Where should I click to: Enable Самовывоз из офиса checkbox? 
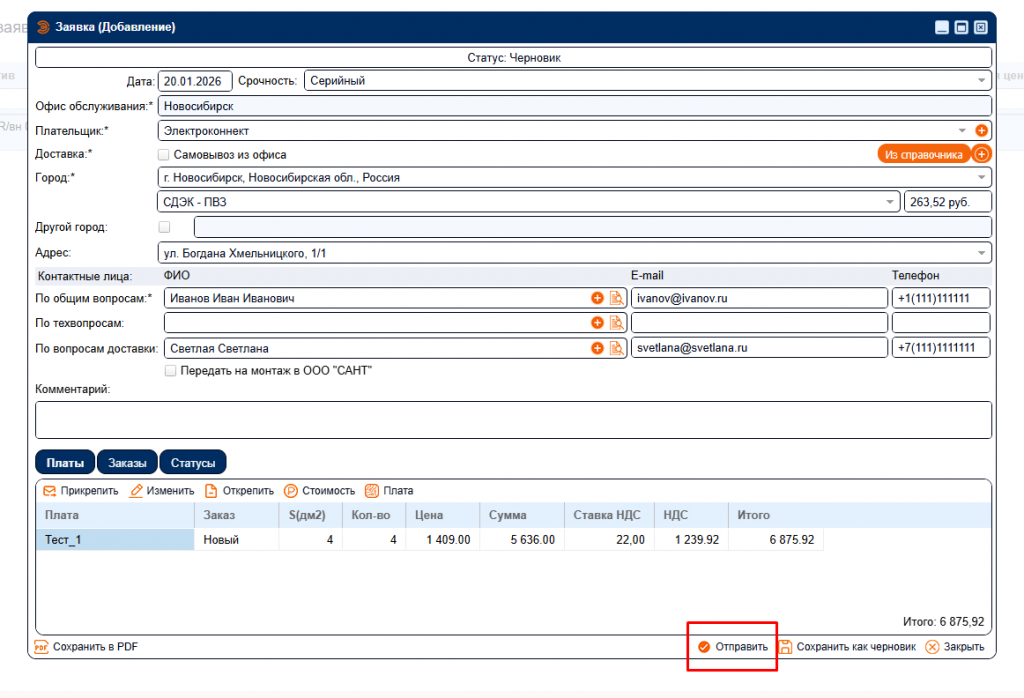[164, 155]
